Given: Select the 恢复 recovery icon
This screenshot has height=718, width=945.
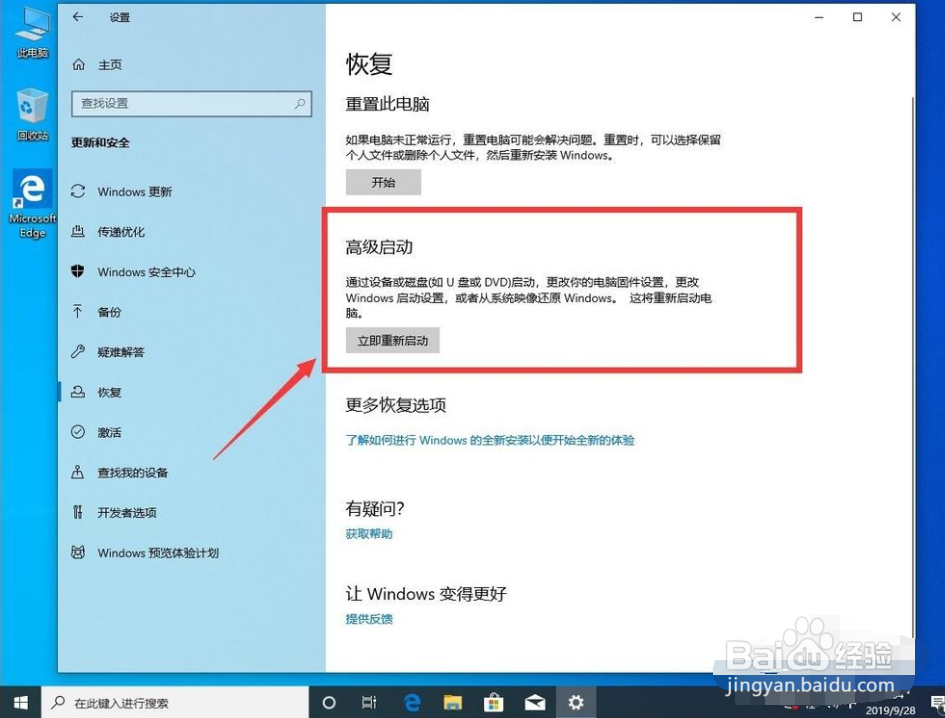Looking at the screenshot, I should click(x=78, y=392).
